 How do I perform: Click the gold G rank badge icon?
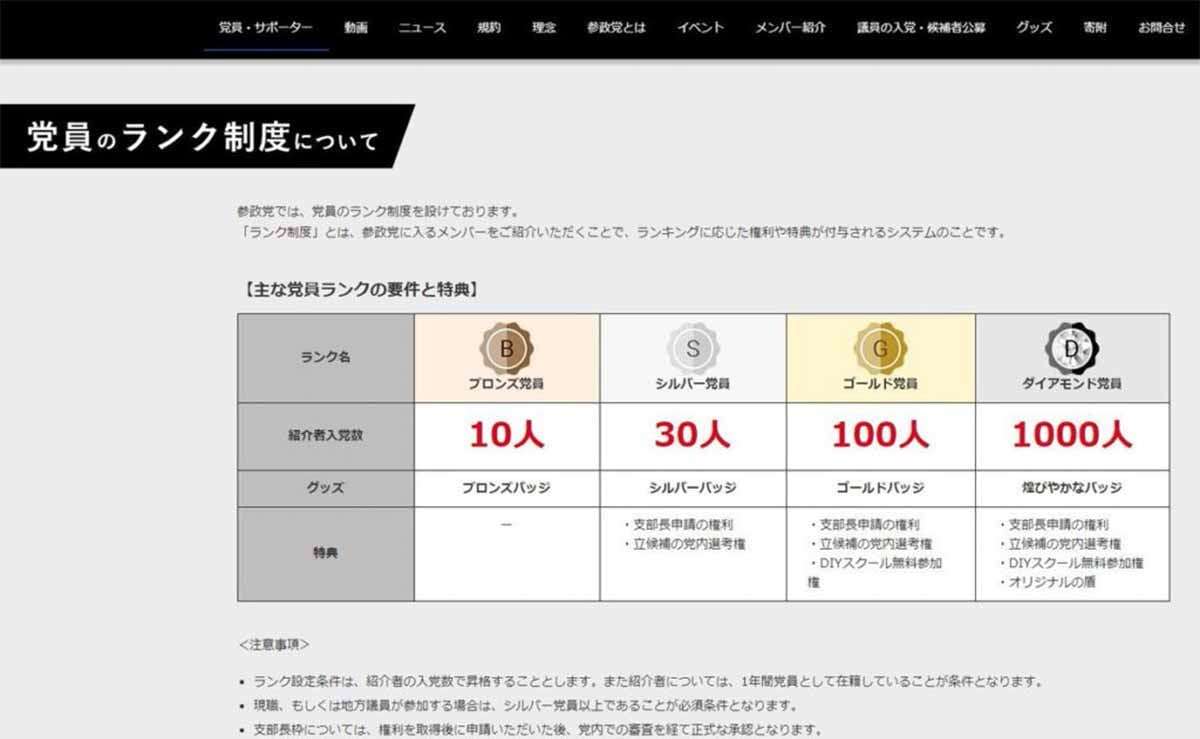click(880, 349)
